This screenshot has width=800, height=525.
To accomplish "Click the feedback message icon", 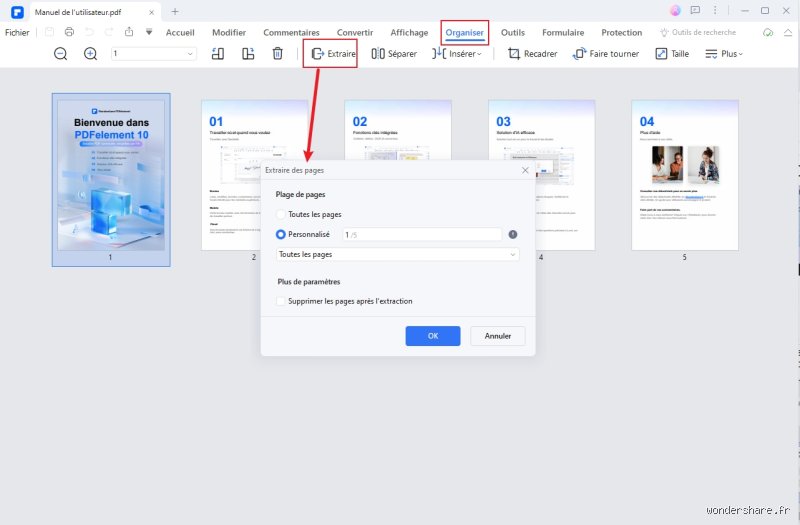I will tap(695, 10).
